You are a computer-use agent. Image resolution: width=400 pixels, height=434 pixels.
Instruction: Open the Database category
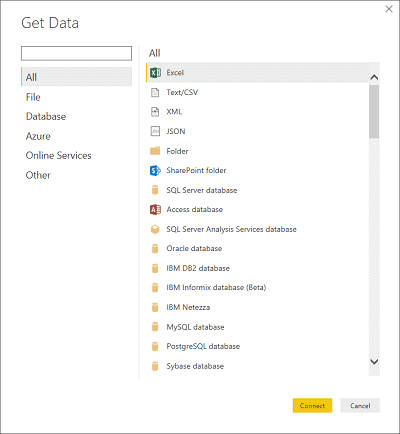pyautogui.click(x=46, y=117)
